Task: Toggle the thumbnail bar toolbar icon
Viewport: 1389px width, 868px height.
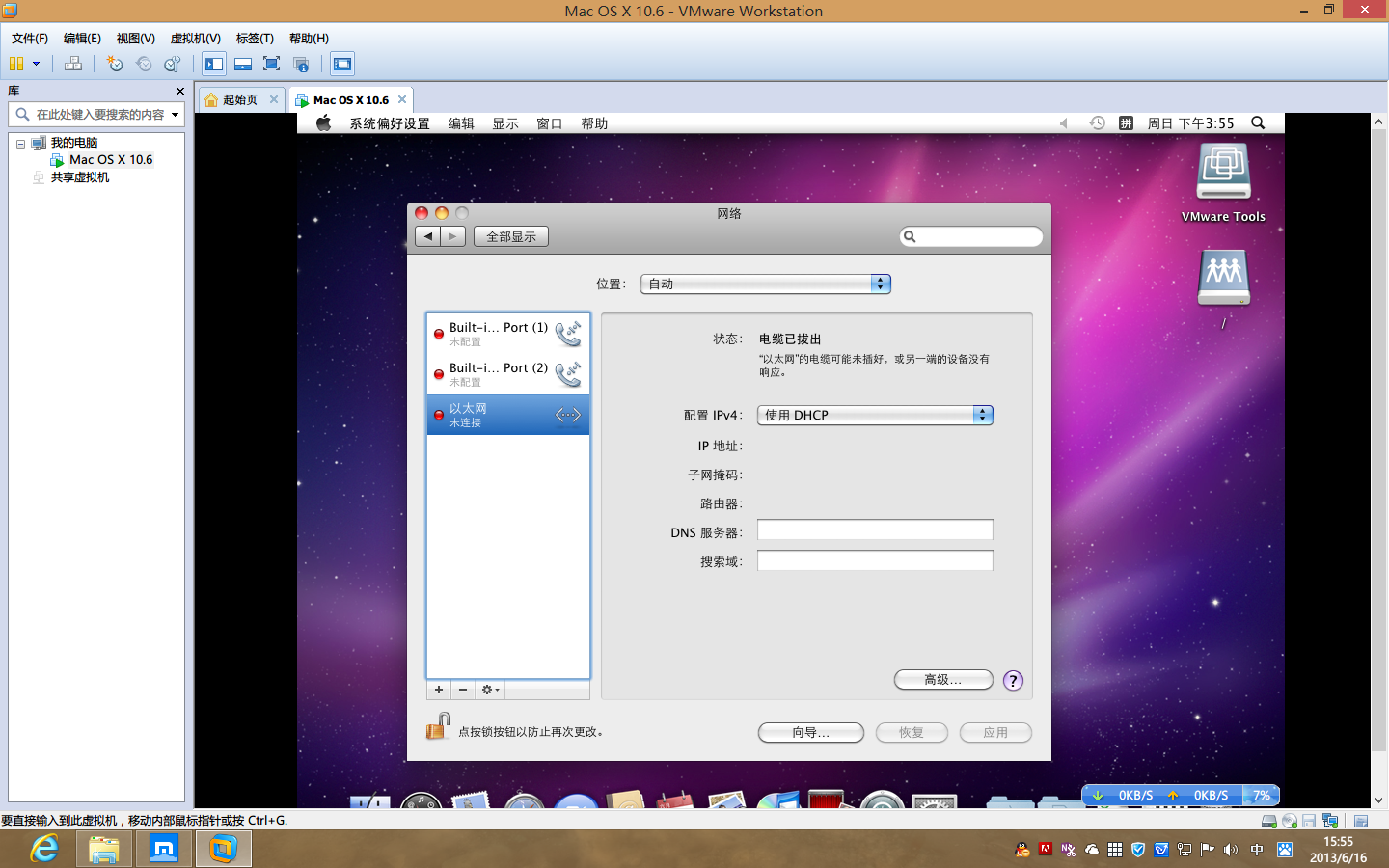Action: coord(243,64)
